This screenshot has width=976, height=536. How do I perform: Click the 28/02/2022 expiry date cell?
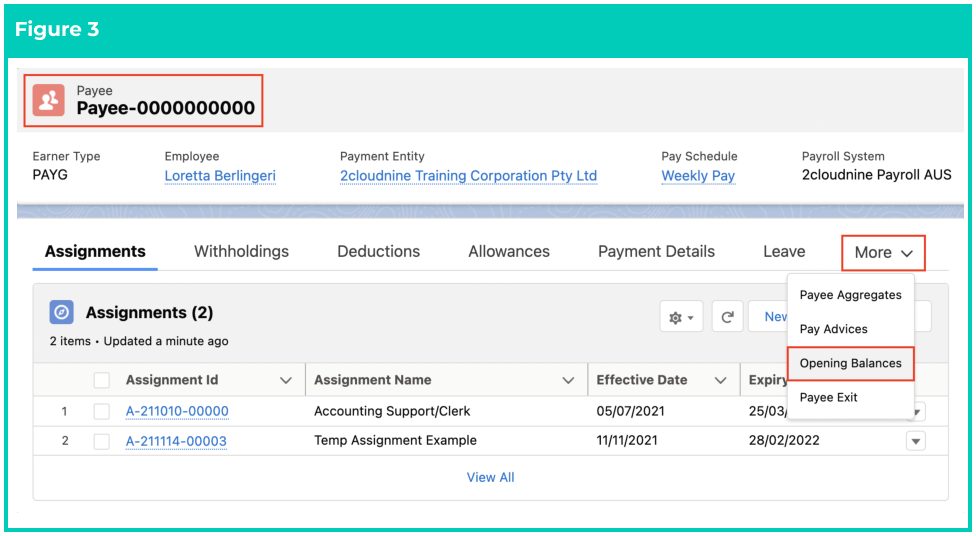784,441
